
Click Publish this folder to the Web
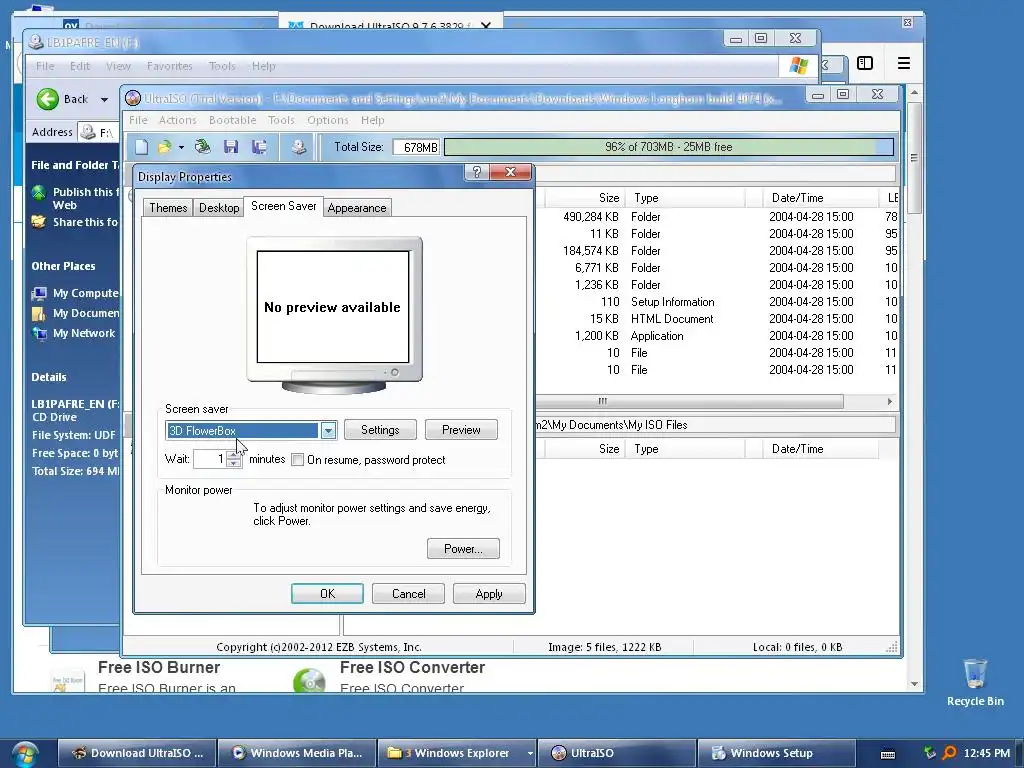pos(86,198)
